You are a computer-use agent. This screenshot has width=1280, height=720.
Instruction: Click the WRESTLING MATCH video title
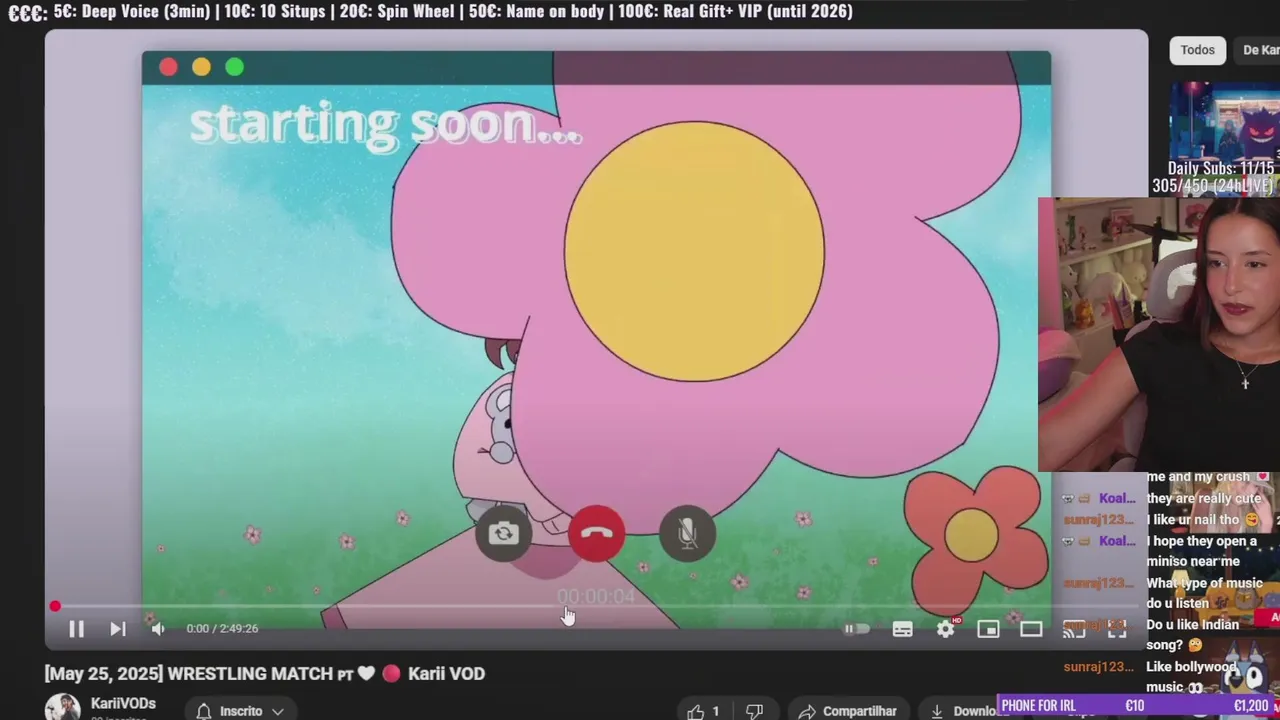point(265,674)
